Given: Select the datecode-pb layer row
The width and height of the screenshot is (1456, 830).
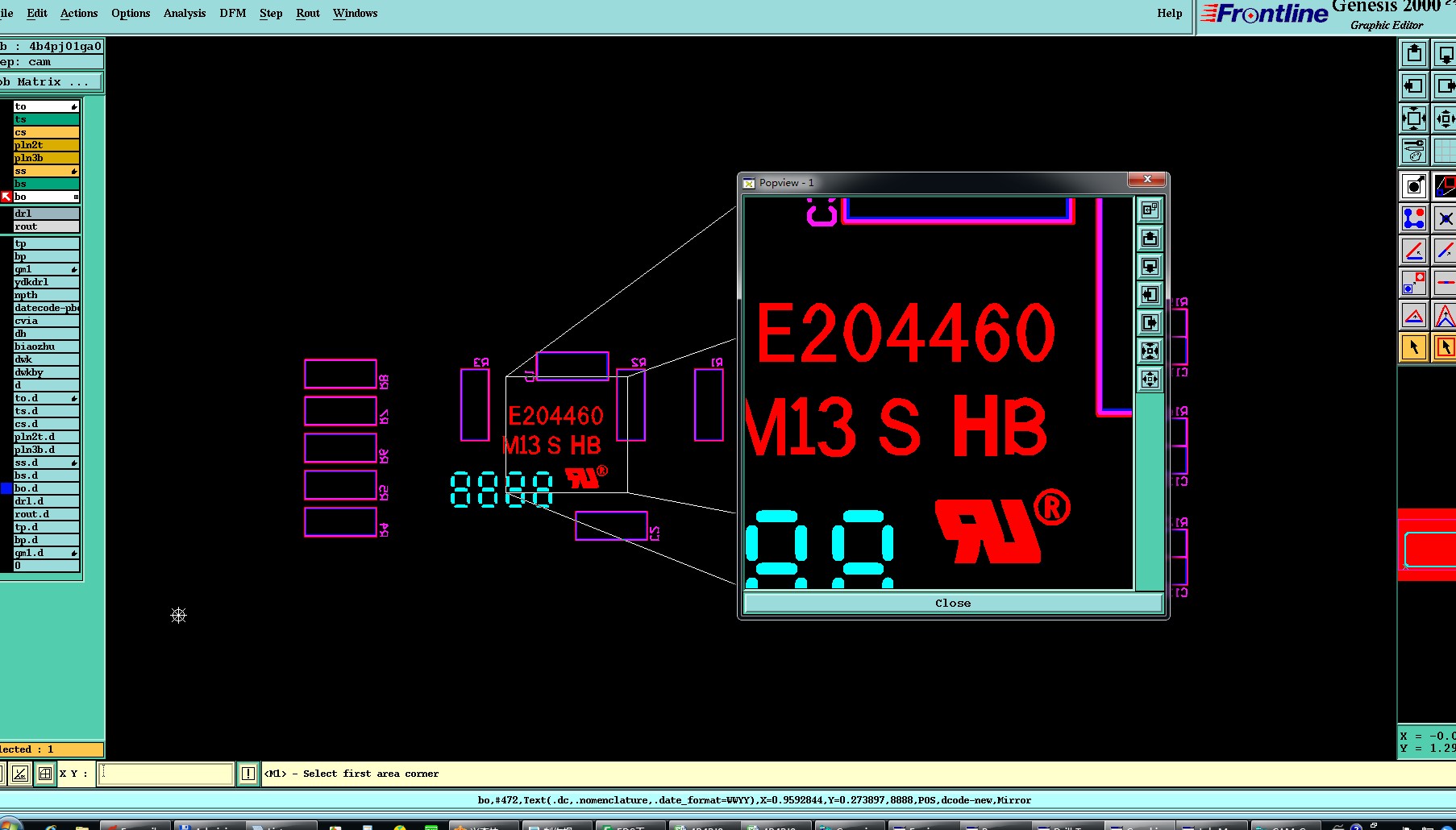Looking at the screenshot, I should pos(47,308).
